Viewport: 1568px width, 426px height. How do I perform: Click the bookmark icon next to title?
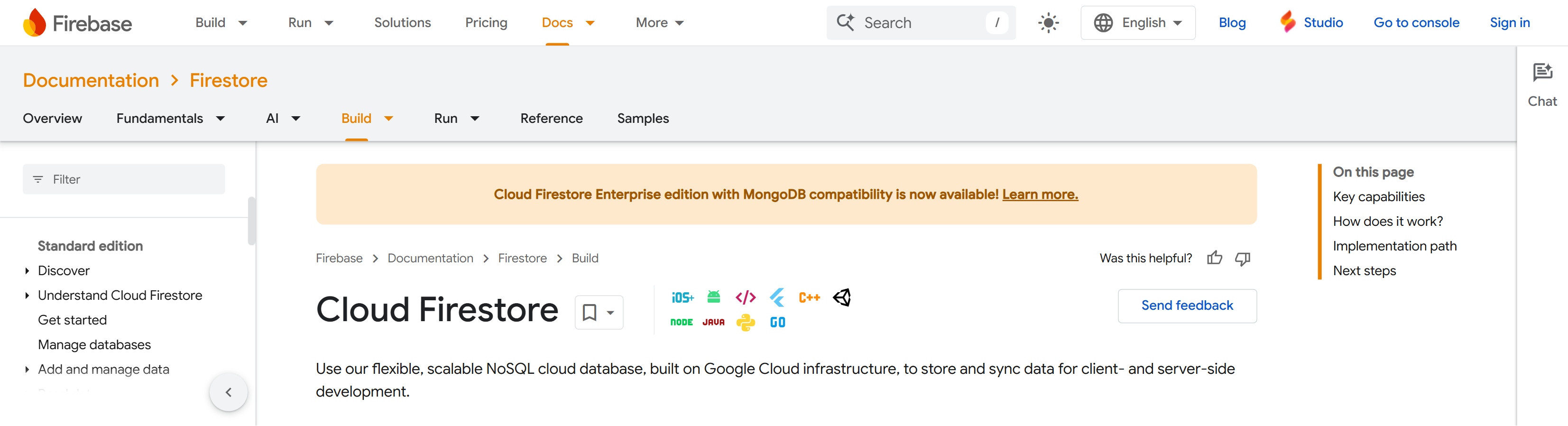click(x=589, y=312)
